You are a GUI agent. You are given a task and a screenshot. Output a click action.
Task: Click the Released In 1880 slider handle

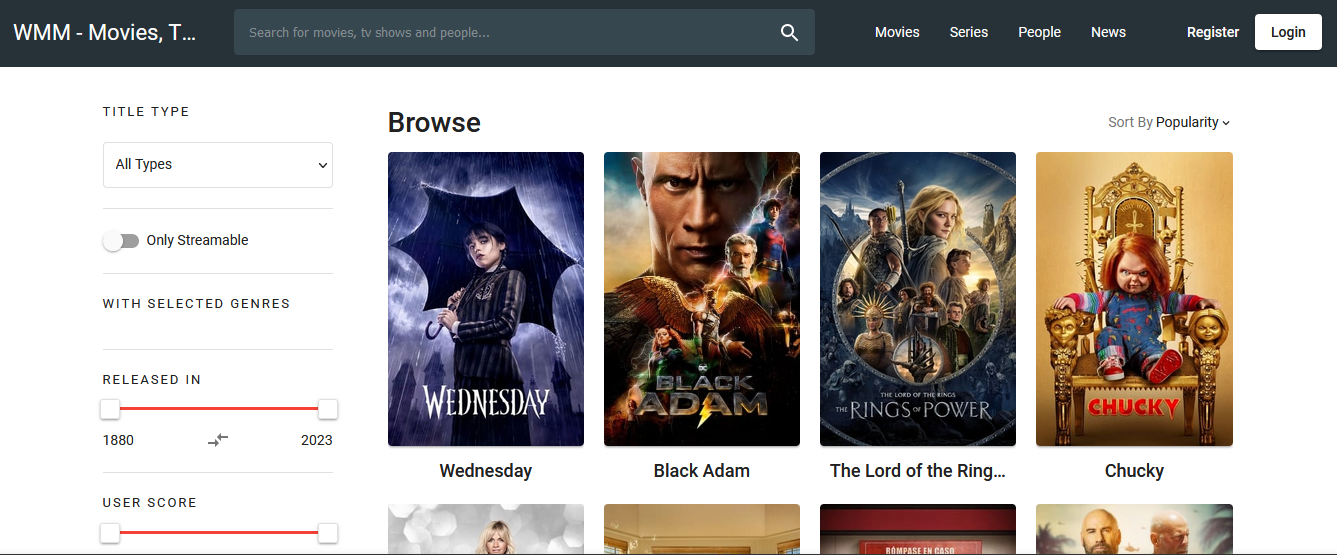coord(110,409)
